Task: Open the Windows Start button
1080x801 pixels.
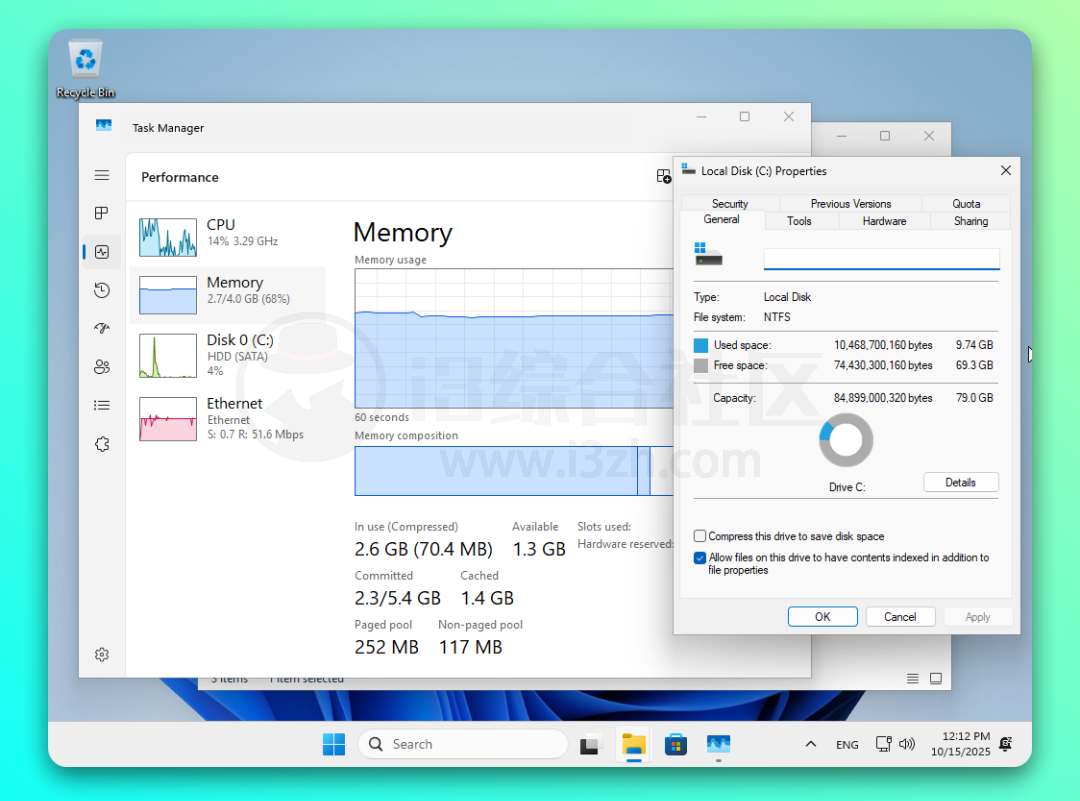Action: (334, 744)
